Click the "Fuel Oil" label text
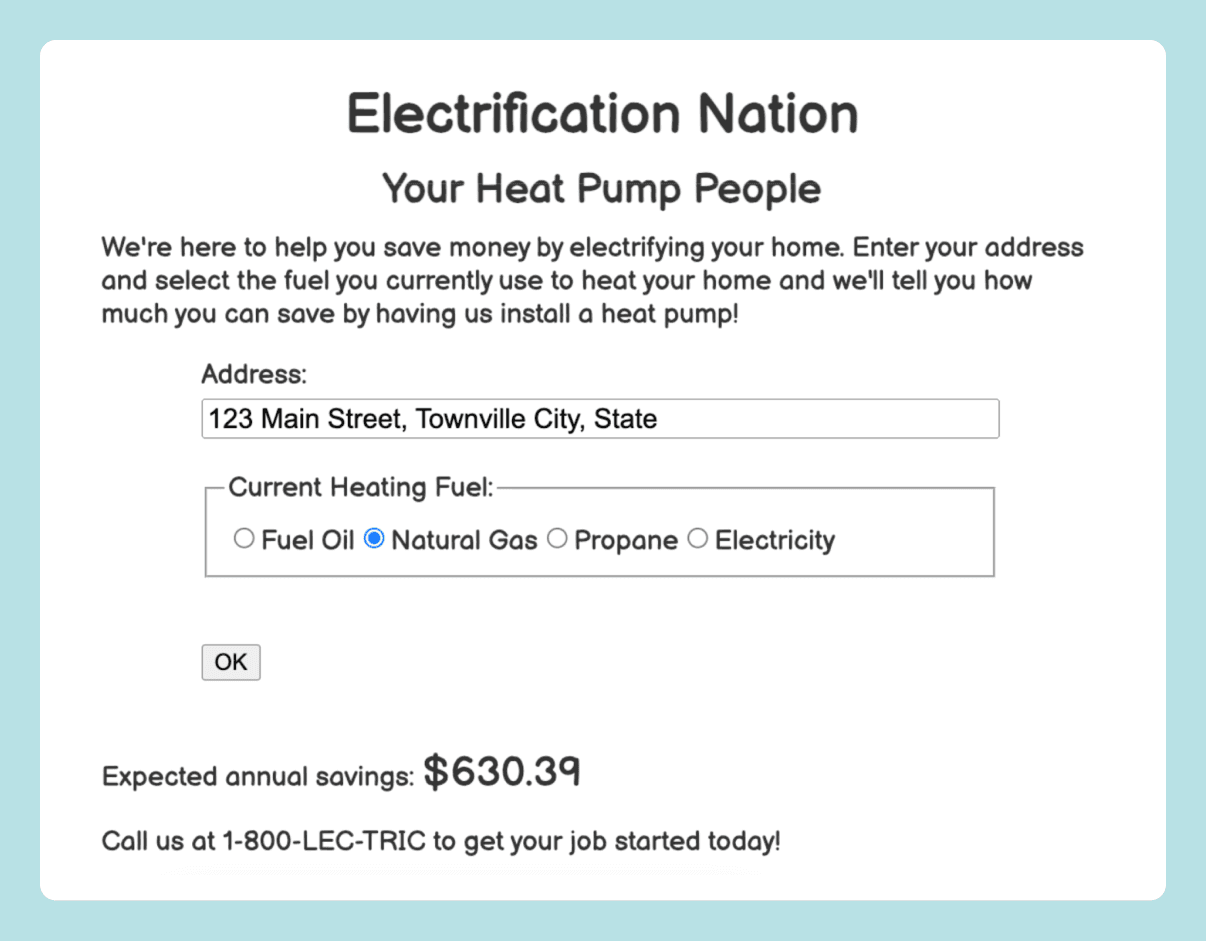1206x941 pixels. point(308,540)
